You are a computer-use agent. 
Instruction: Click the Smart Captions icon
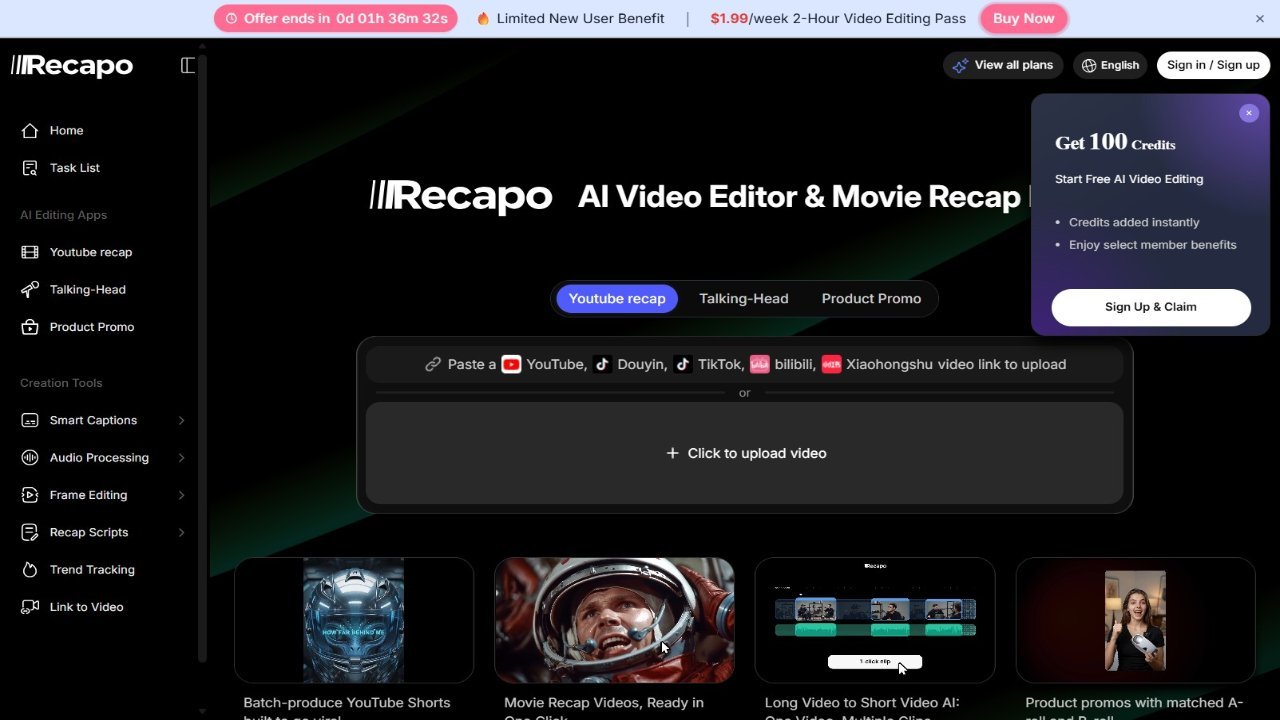pos(30,420)
